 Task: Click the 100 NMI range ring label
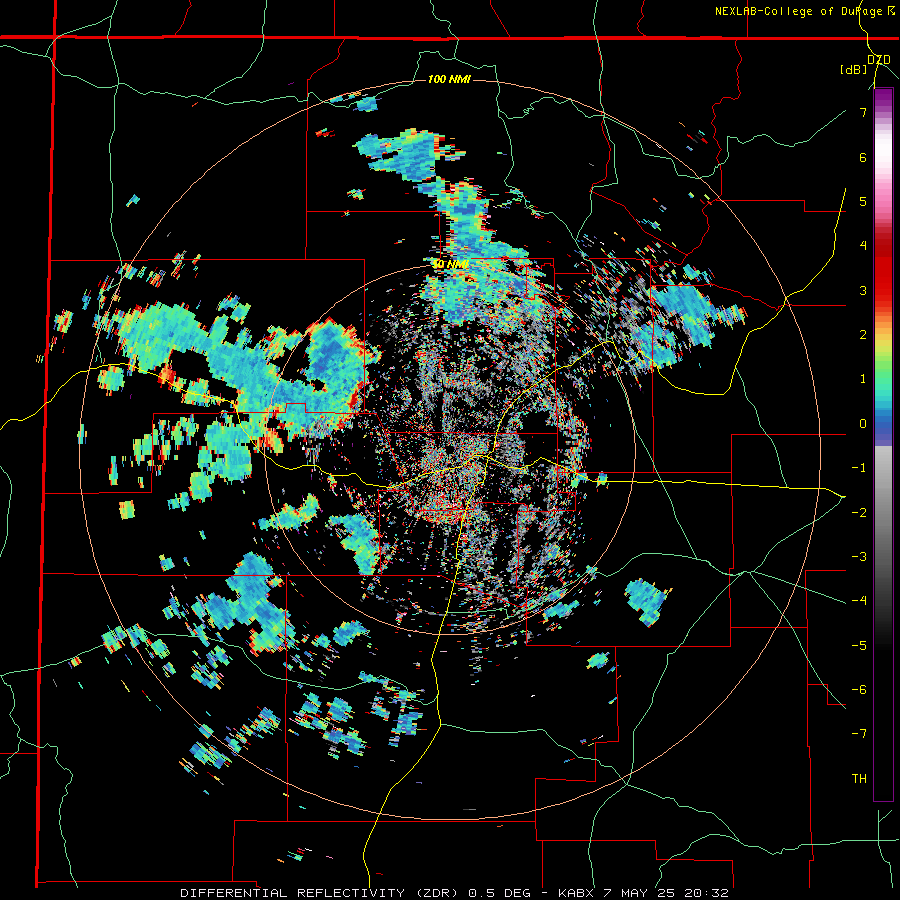pyautogui.click(x=449, y=79)
